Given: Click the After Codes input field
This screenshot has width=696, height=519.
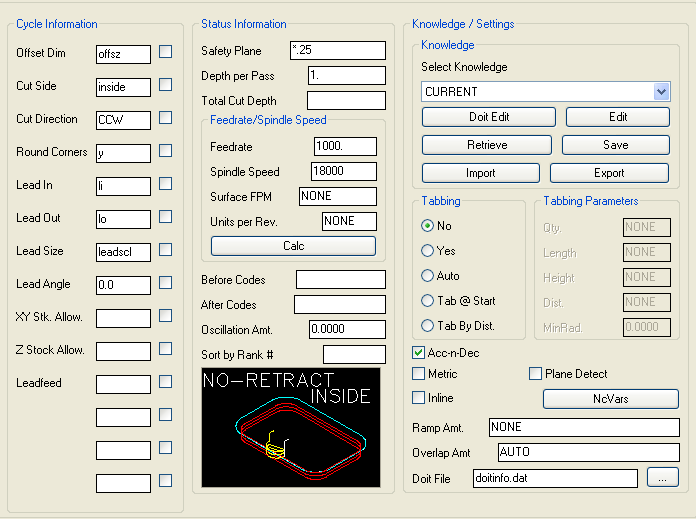Looking at the screenshot, I should click(340, 305).
